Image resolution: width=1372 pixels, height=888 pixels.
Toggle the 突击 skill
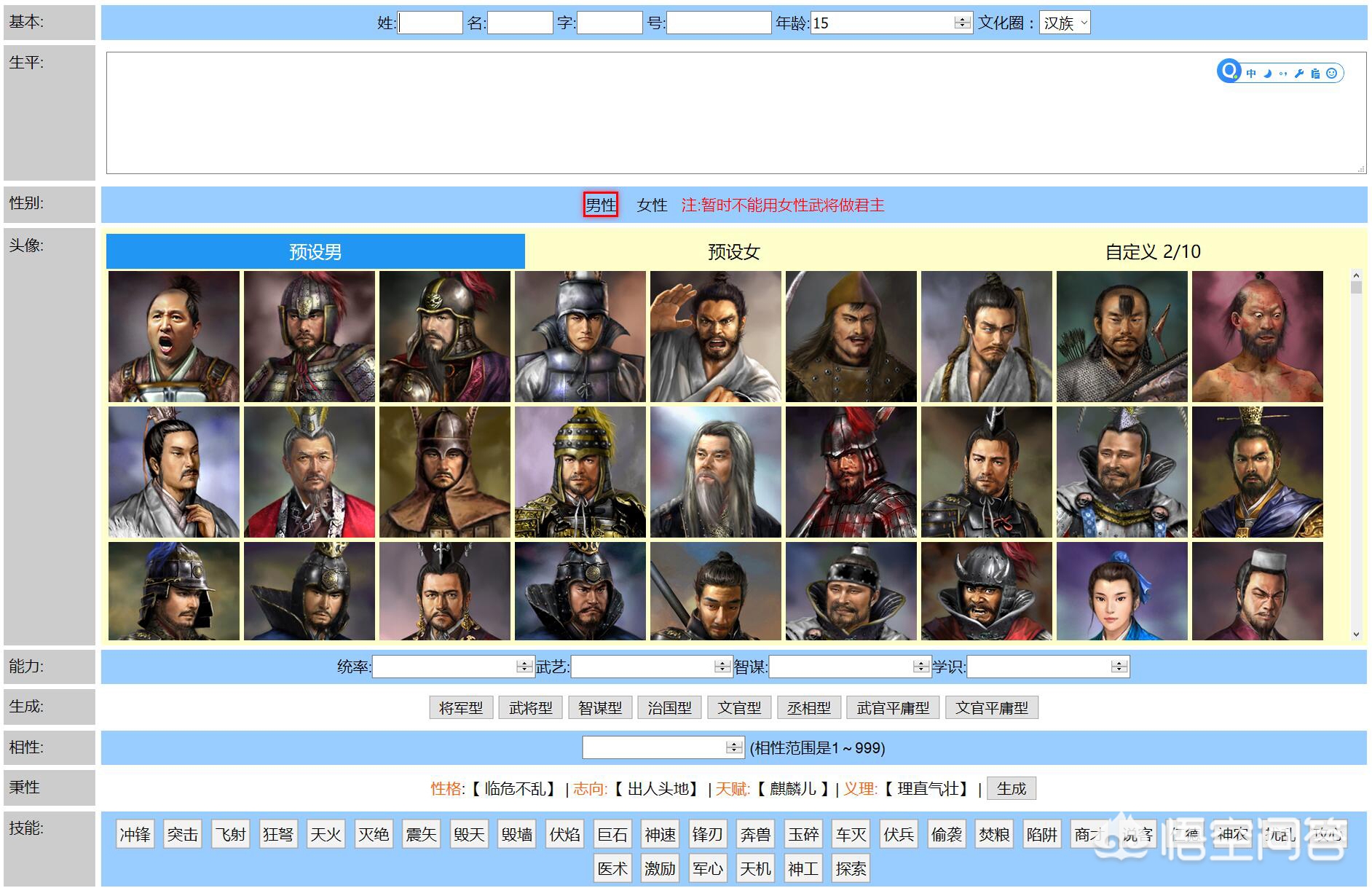(x=183, y=834)
